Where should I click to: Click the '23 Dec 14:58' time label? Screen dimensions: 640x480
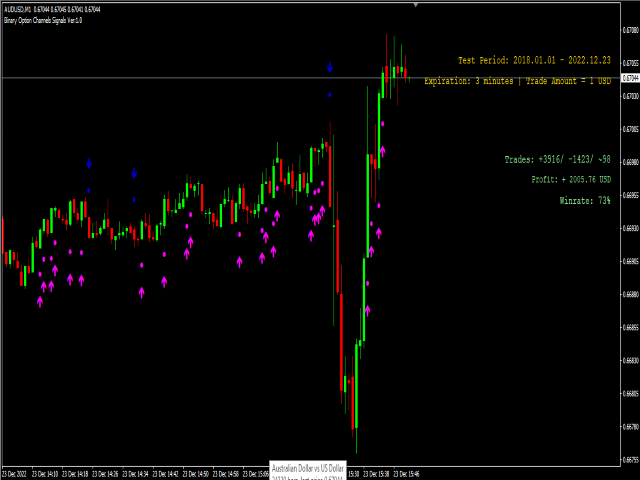click(x=226, y=474)
